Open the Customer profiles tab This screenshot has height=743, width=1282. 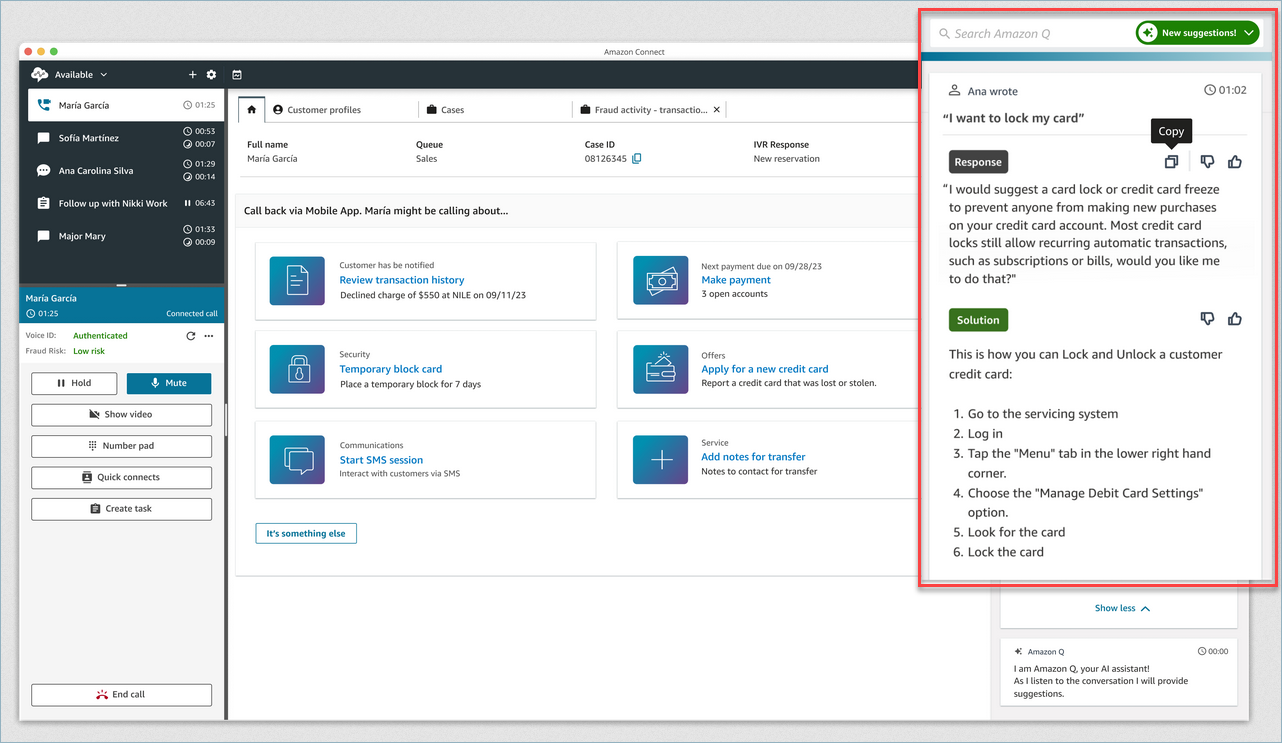[317, 110]
